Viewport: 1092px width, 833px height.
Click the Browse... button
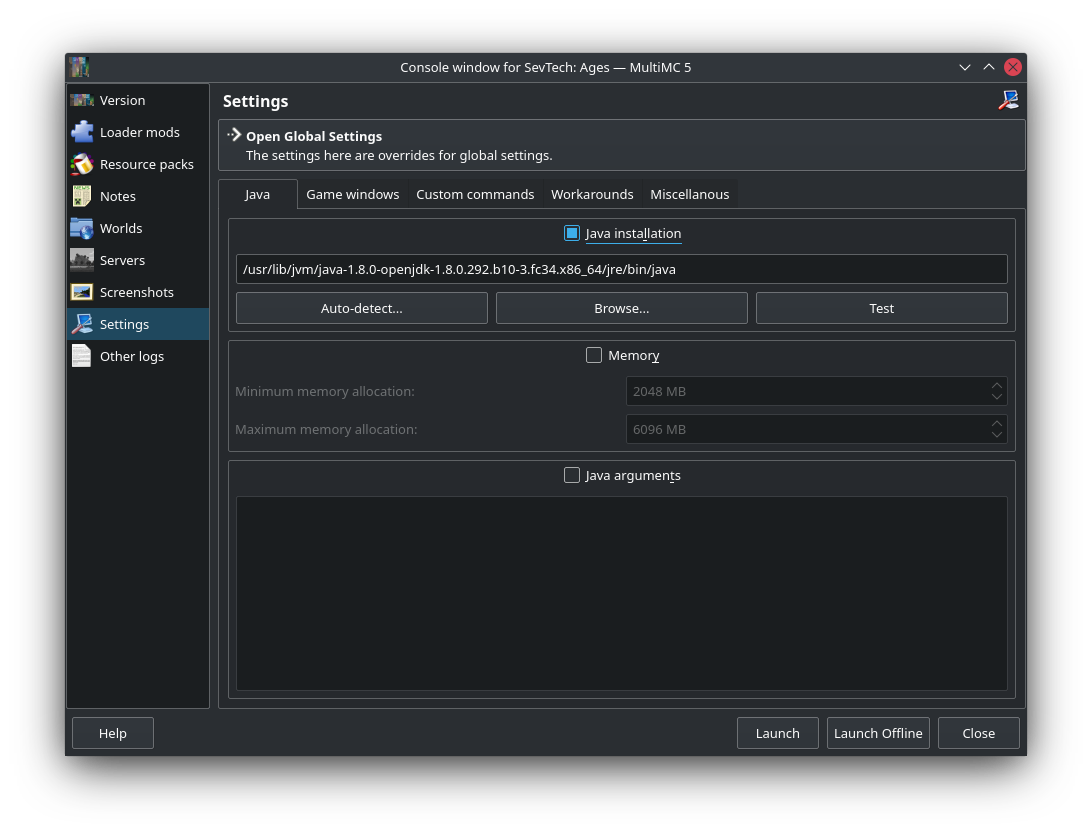(621, 308)
